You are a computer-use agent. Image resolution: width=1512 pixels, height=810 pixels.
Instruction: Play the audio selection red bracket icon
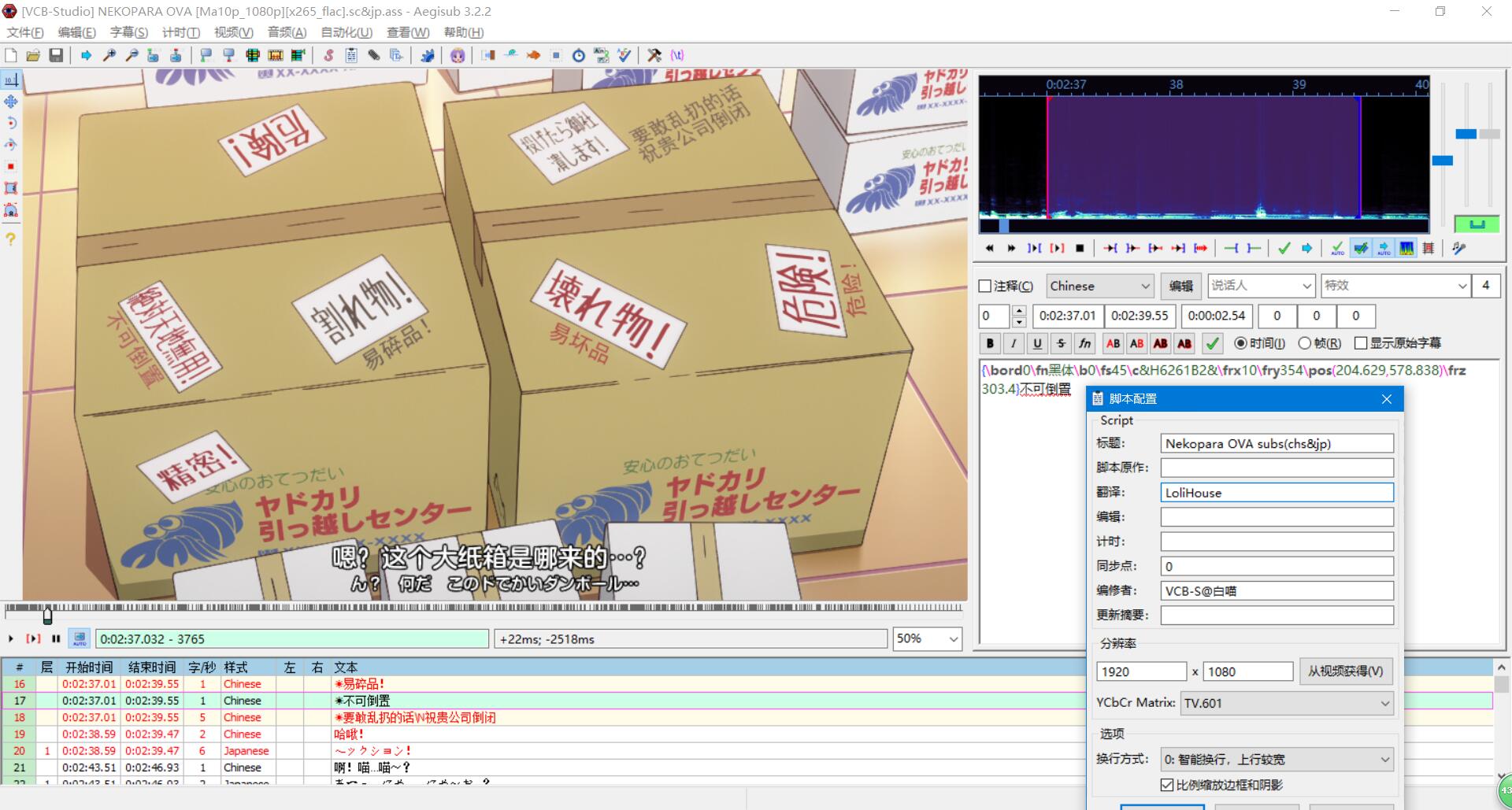(1057, 248)
